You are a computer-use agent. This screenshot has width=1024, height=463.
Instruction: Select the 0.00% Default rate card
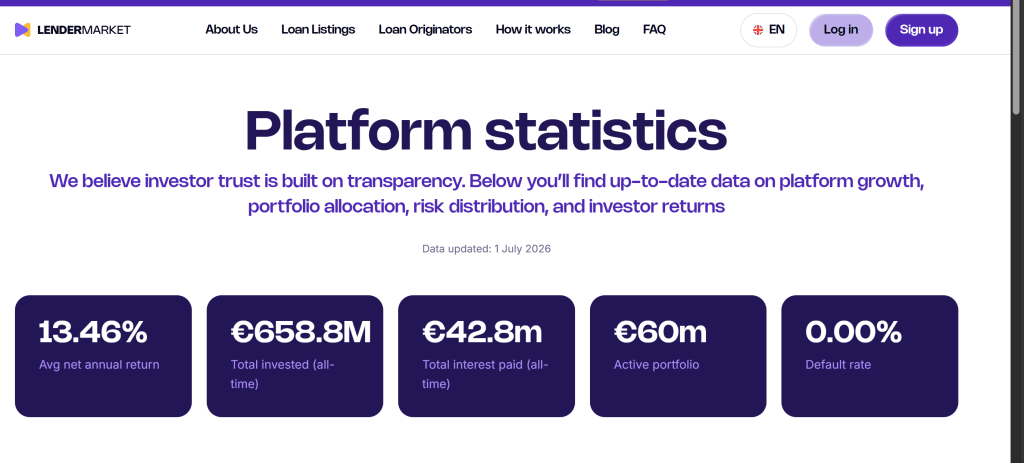pos(869,356)
